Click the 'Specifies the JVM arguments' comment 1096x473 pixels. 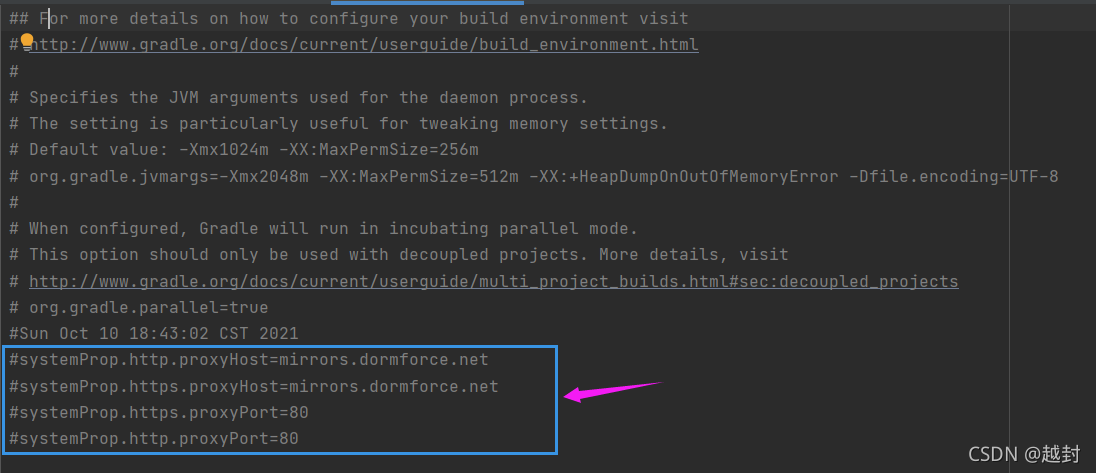(298, 98)
